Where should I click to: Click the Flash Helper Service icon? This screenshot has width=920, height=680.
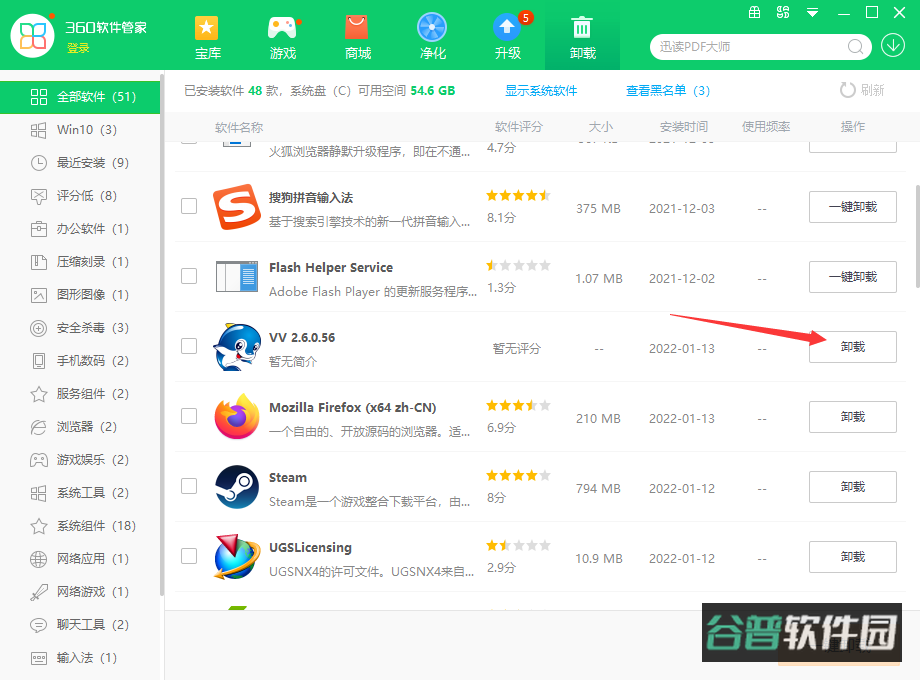tap(236, 276)
